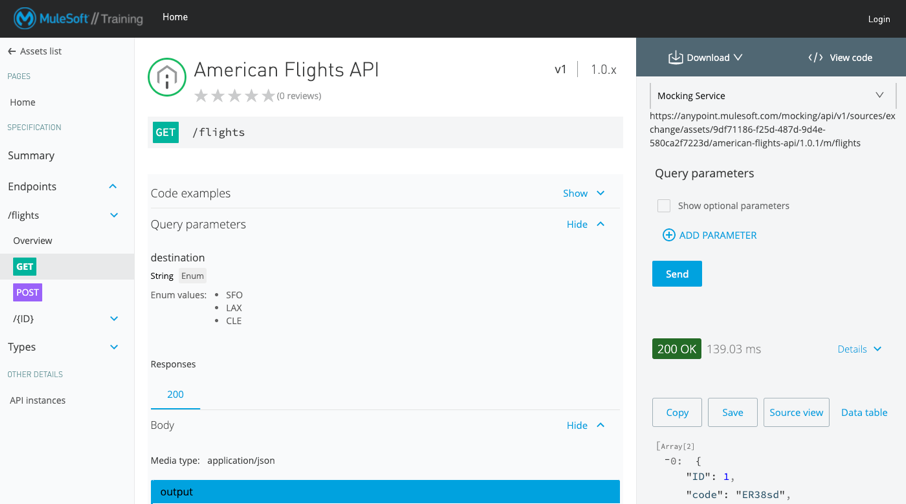
Task: Save the response
Action: tap(733, 413)
